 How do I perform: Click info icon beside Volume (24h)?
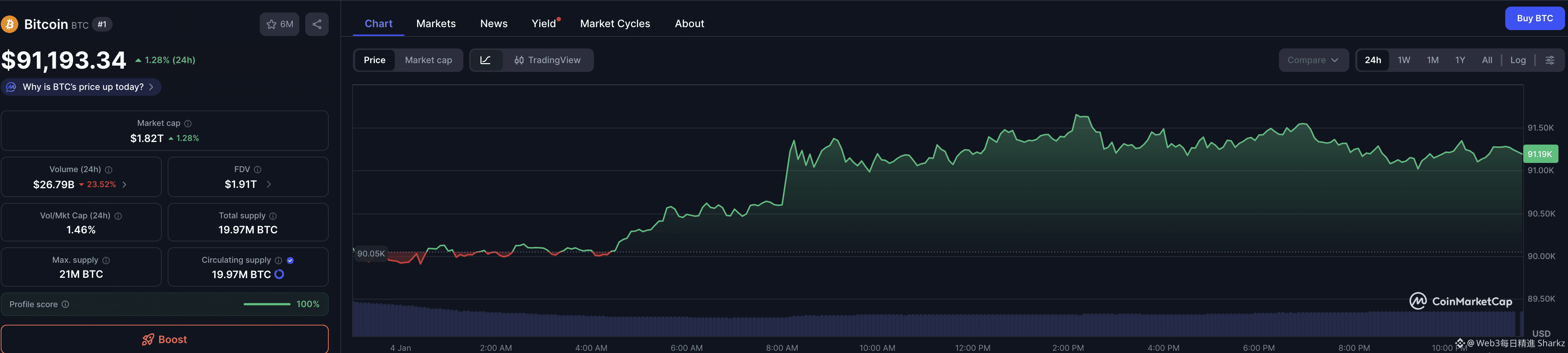coord(108,170)
